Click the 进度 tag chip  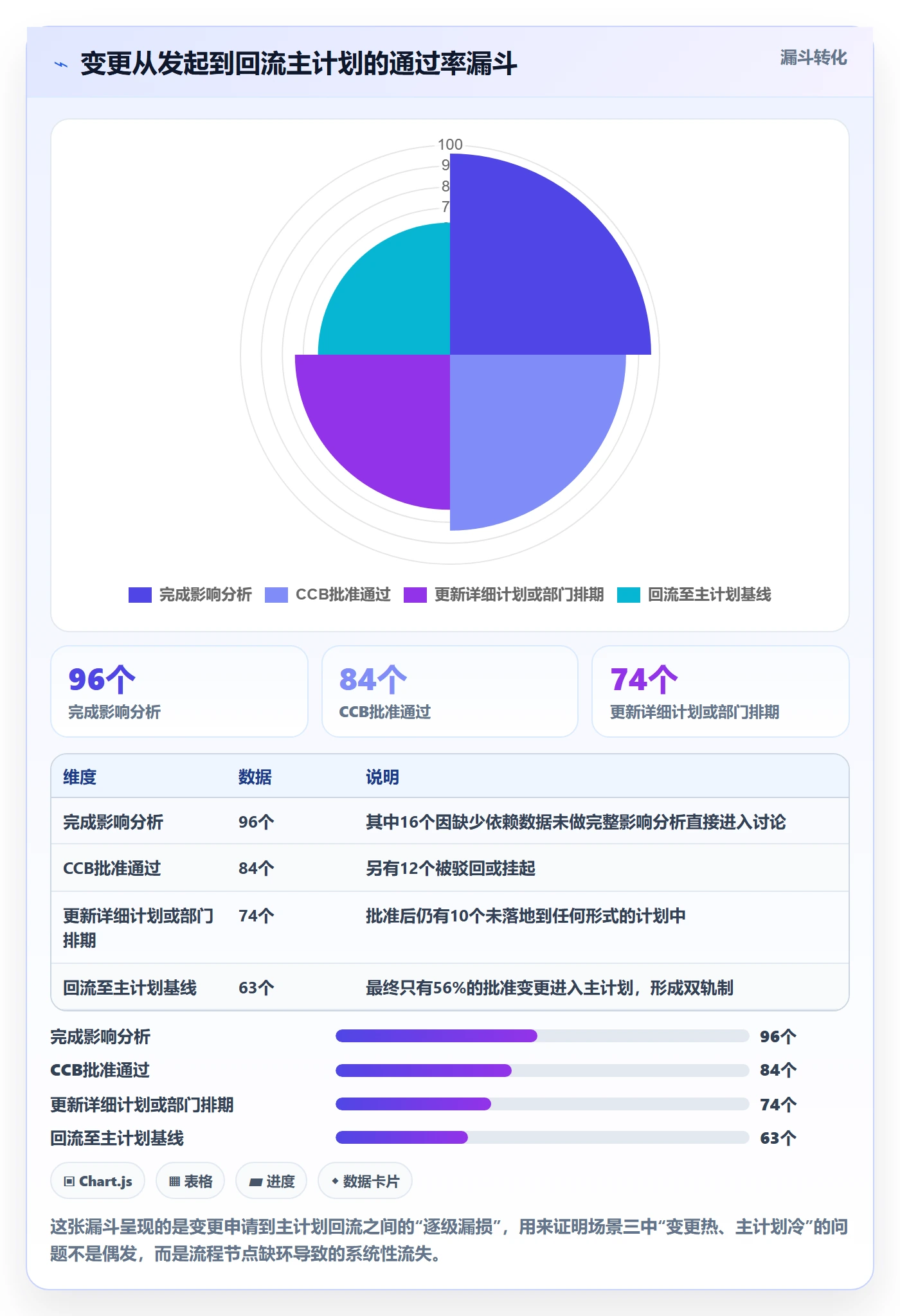click(271, 1181)
